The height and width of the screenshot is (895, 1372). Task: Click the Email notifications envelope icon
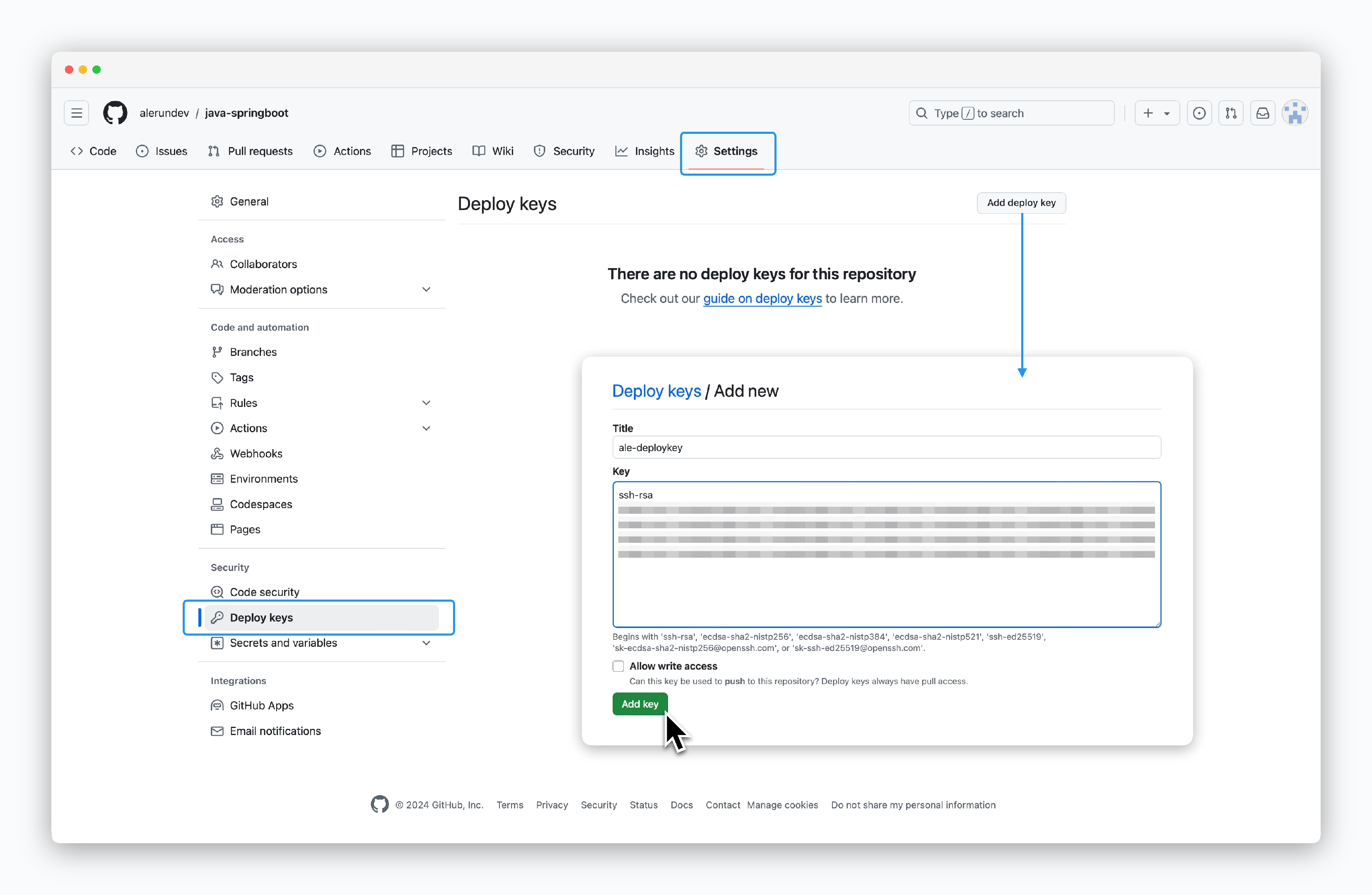pyautogui.click(x=217, y=731)
